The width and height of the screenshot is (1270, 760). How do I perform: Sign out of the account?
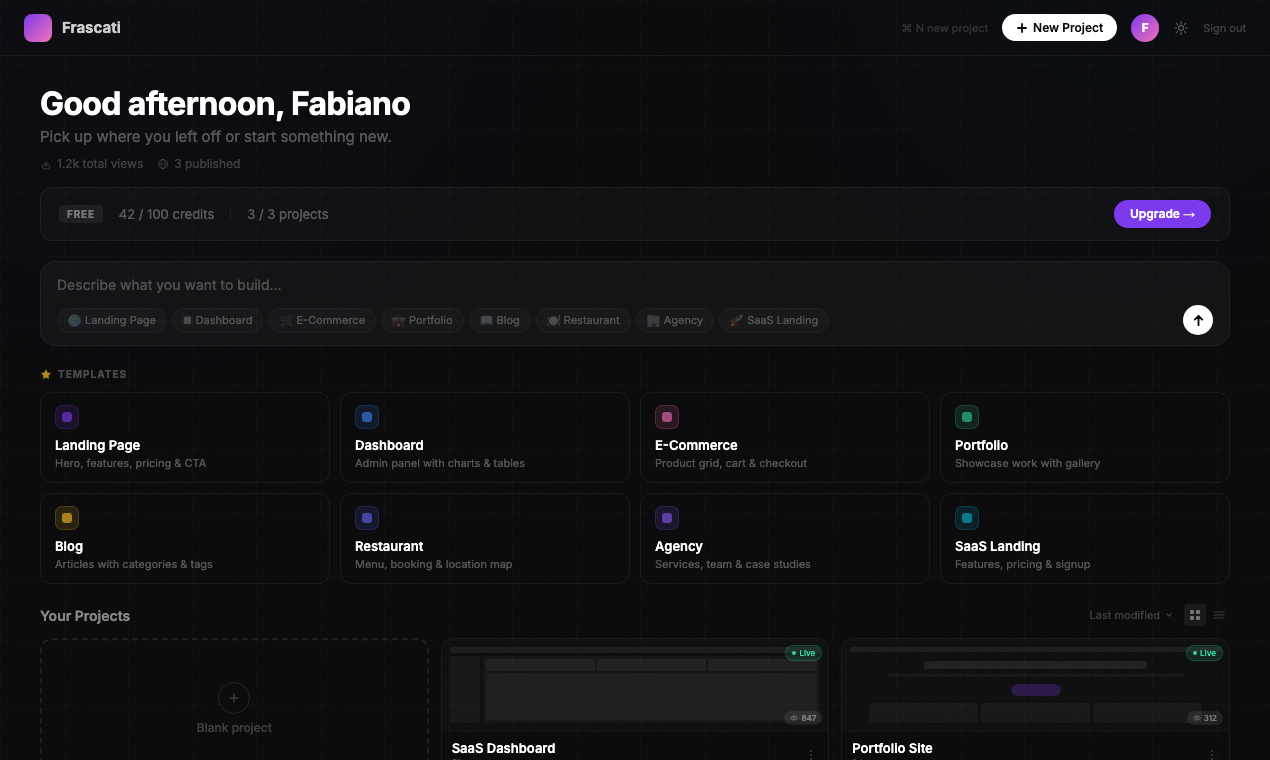click(x=1224, y=28)
